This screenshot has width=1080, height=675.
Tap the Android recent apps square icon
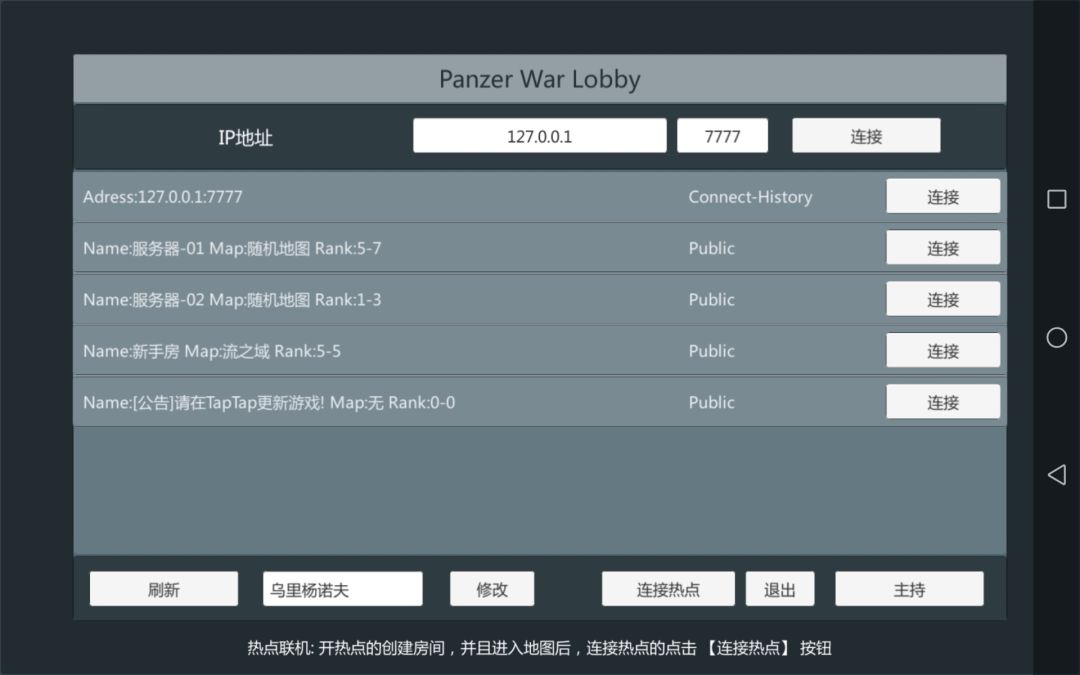1057,199
